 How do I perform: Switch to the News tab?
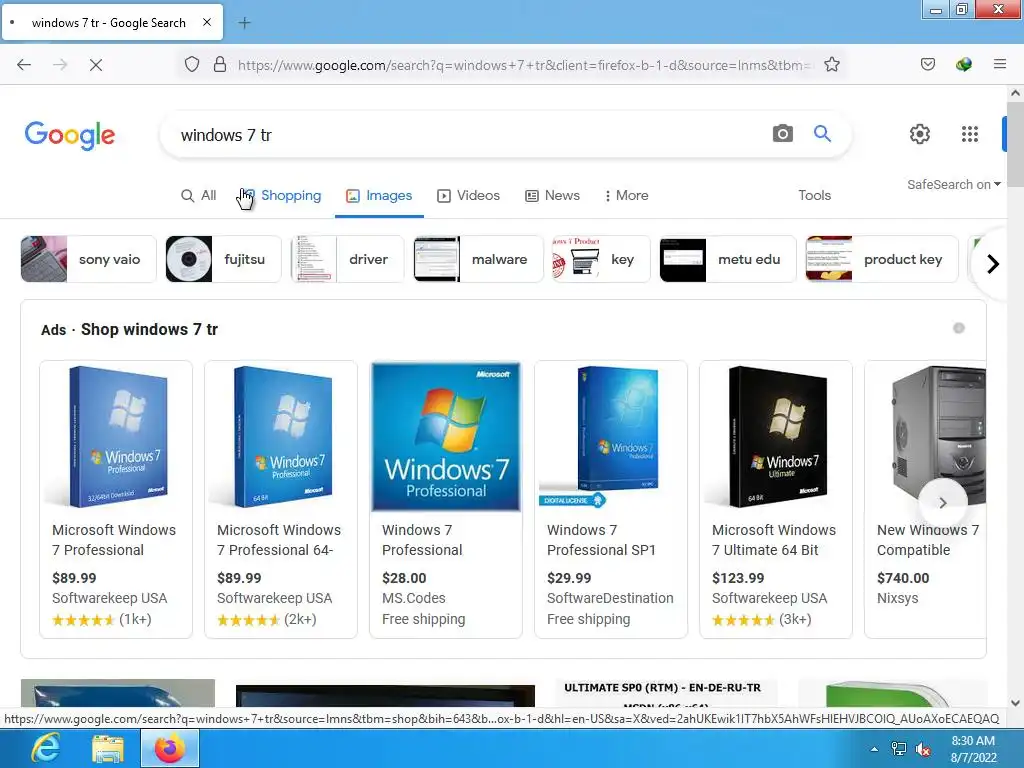pyautogui.click(x=552, y=195)
